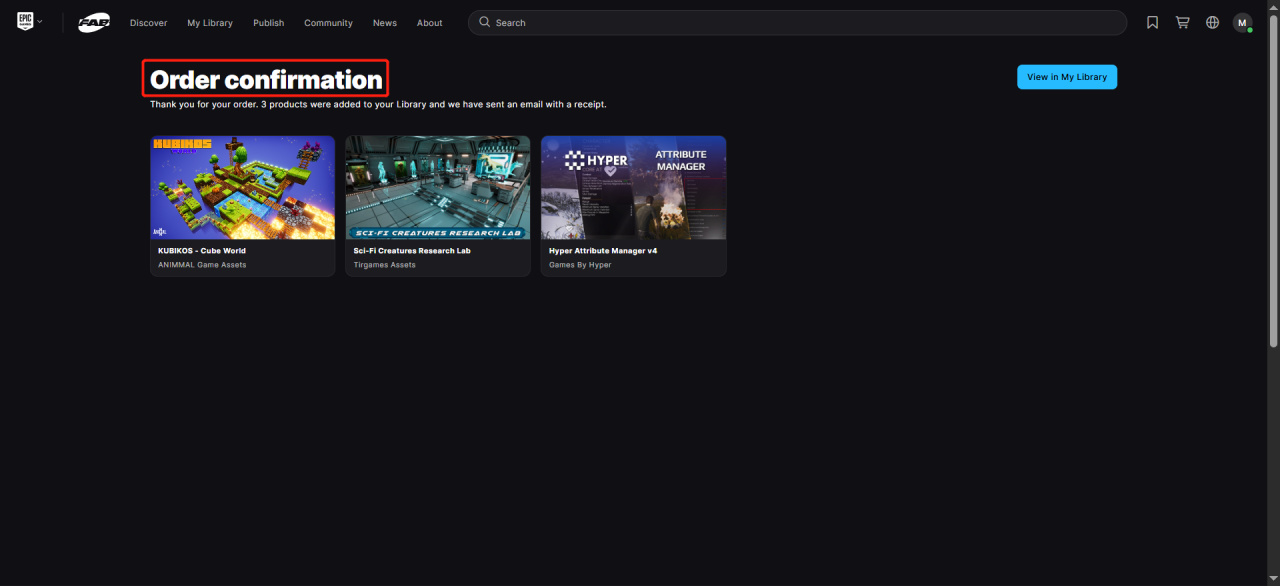Viewport: 1280px width, 586px height.
Task: Open the Publish section
Action: tap(268, 23)
